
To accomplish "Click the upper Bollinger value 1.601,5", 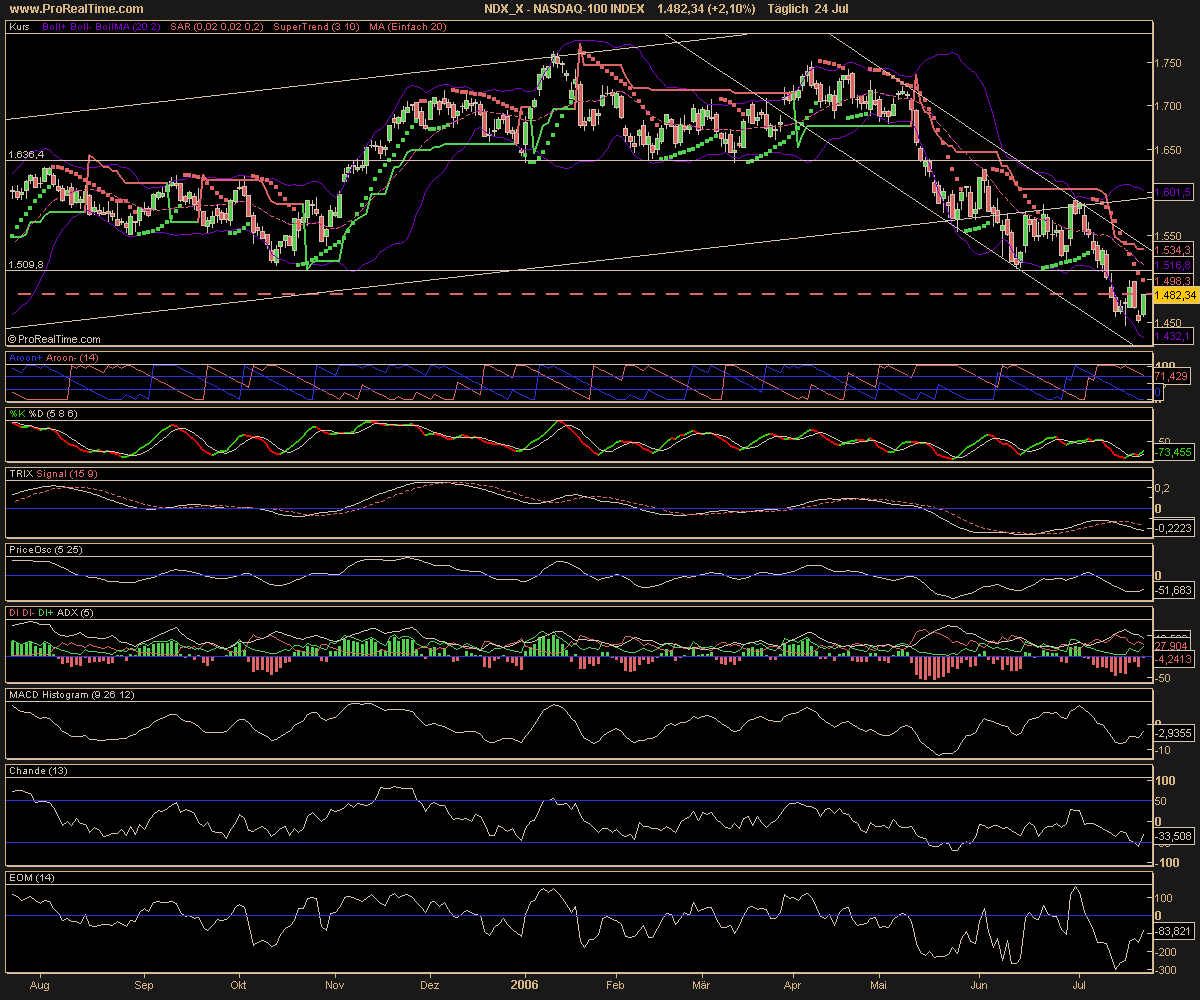I will pyautogui.click(x=1174, y=191).
